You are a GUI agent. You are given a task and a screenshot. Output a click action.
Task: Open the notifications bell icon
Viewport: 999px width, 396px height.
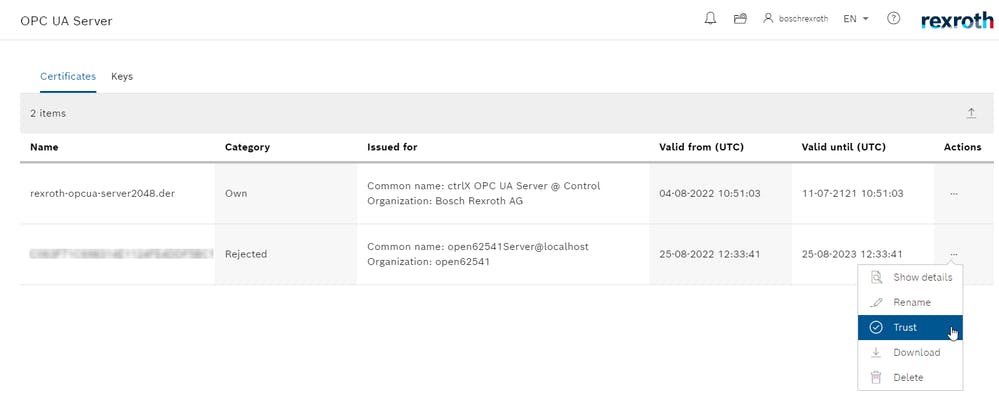click(710, 18)
